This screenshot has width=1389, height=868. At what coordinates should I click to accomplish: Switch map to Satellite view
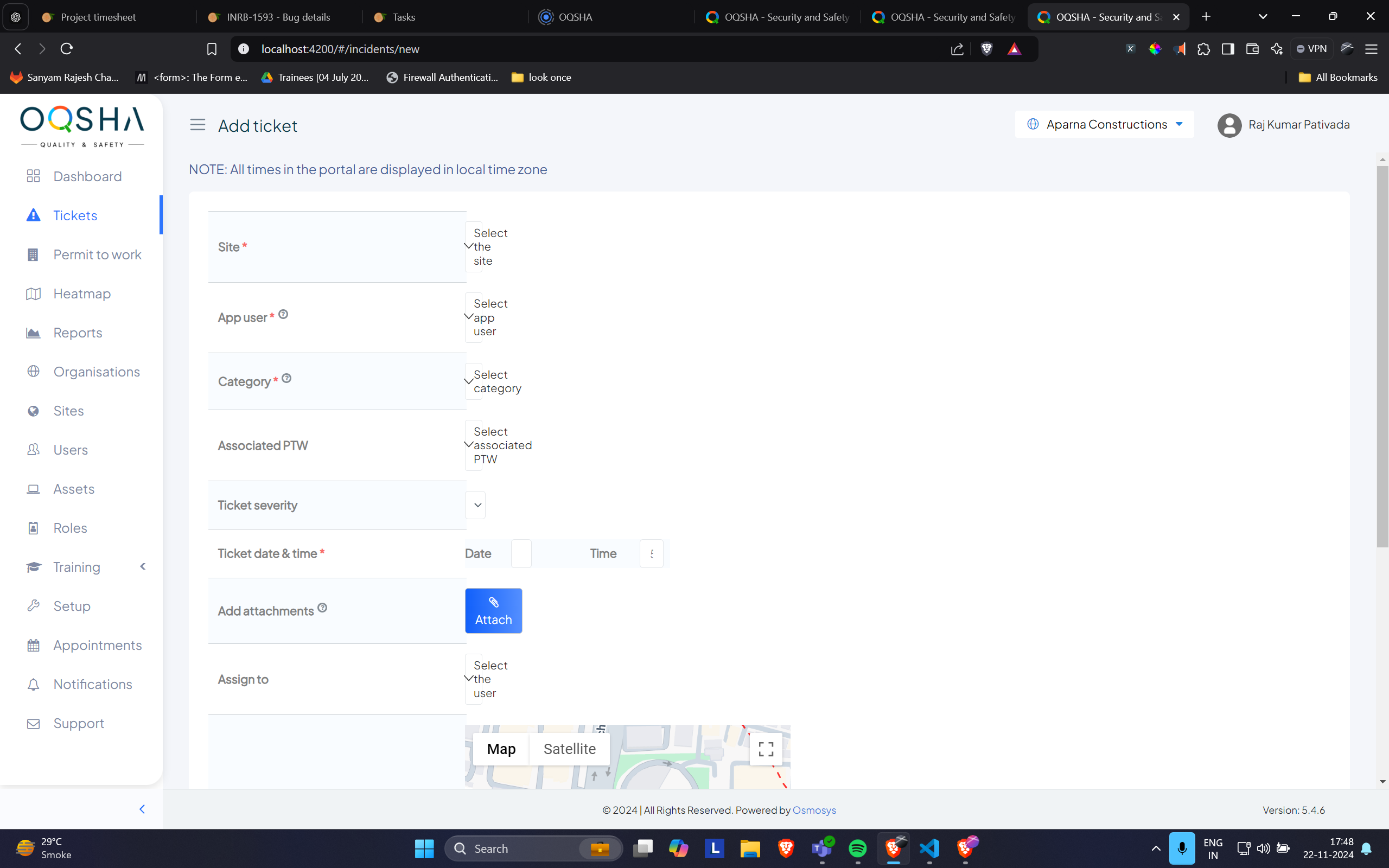569,749
